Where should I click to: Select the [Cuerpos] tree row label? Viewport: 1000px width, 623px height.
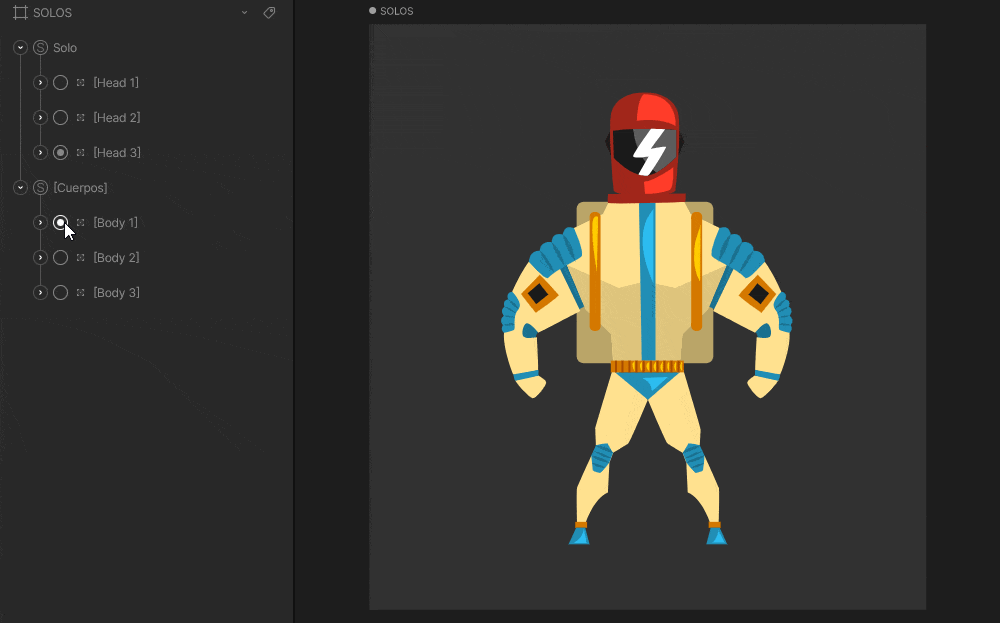(x=80, y=188)
